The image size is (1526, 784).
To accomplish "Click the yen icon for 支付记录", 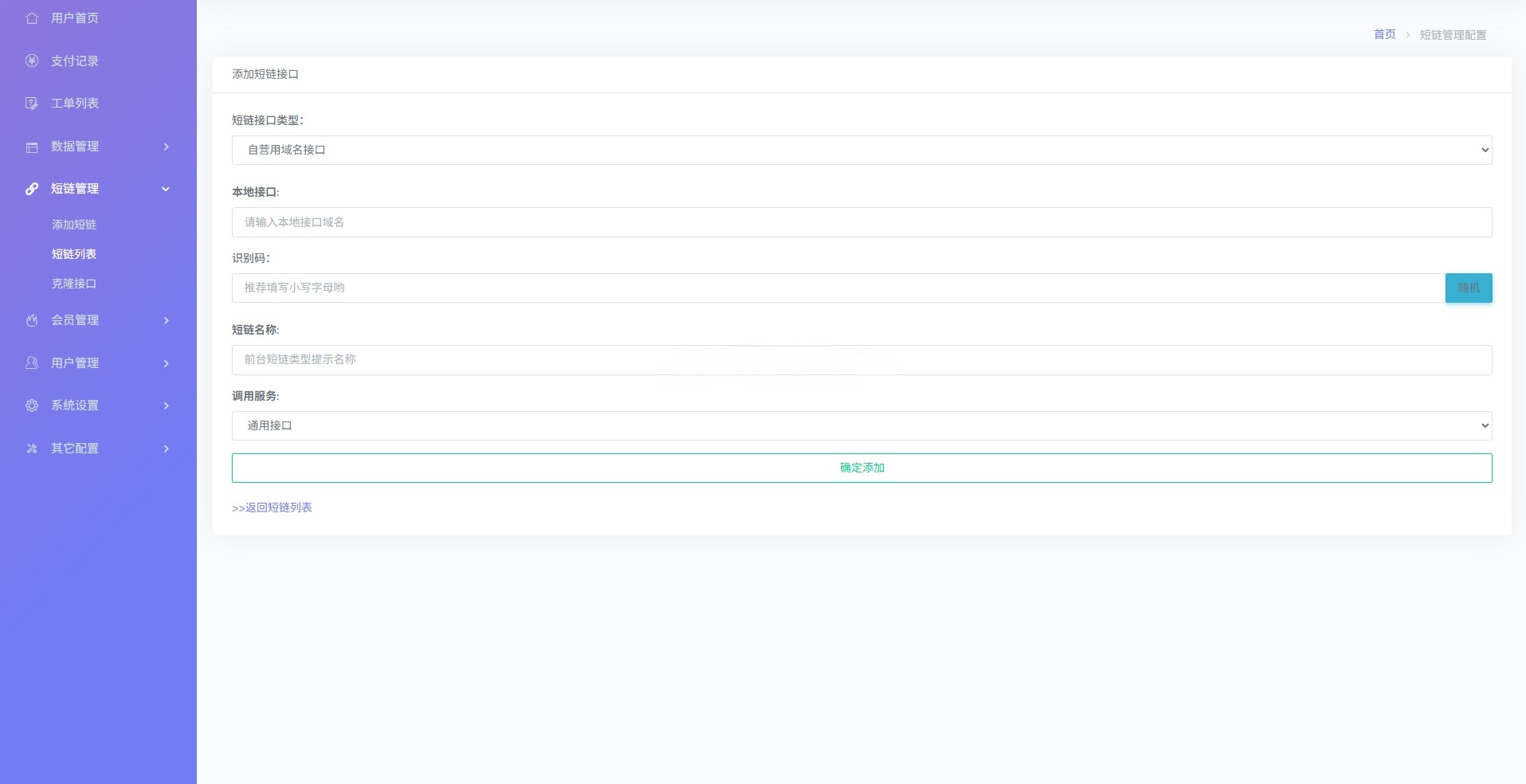I will point(32,61).
